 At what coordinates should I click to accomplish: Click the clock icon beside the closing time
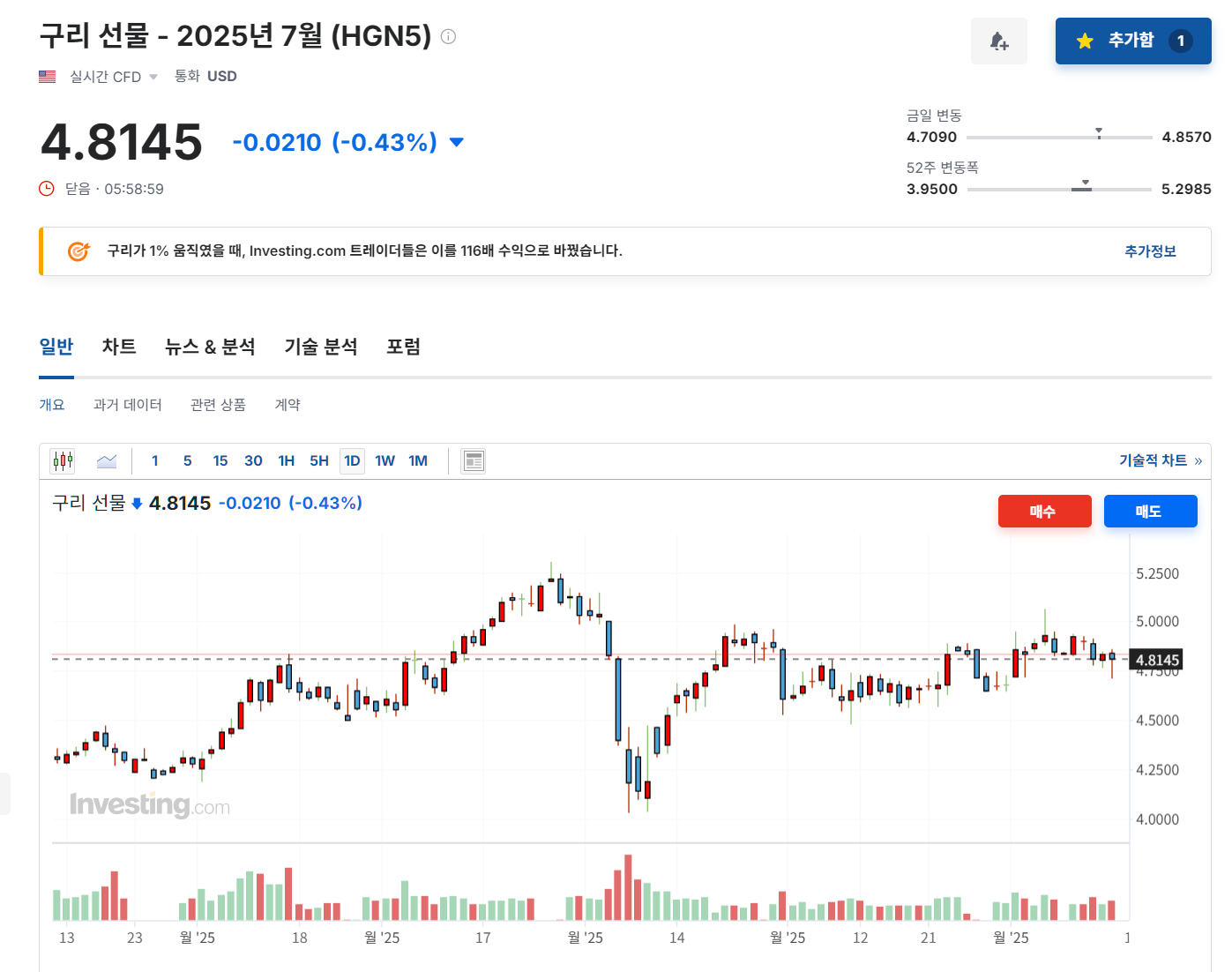46,188
